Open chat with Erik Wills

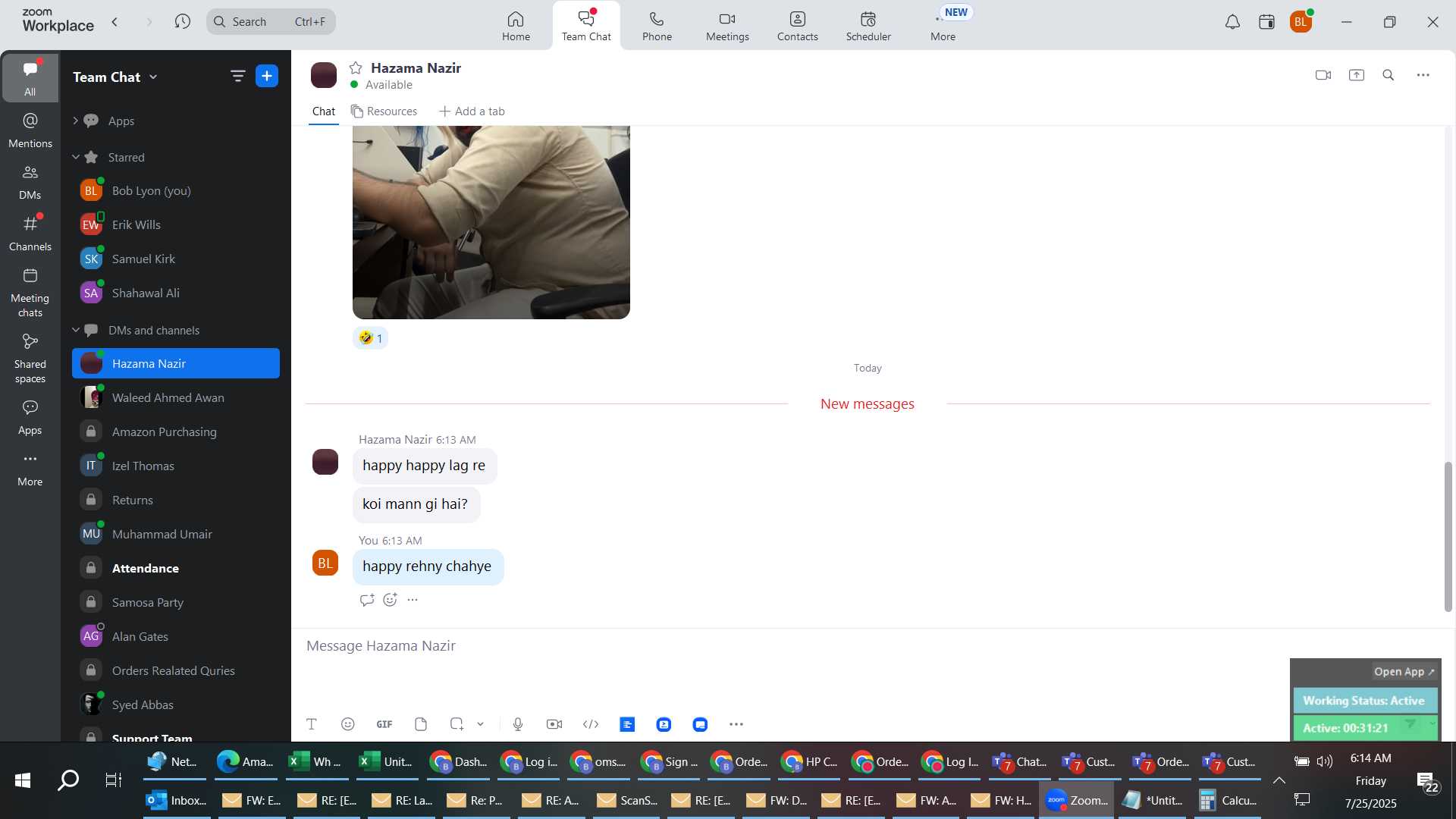[x=176, y=224]
